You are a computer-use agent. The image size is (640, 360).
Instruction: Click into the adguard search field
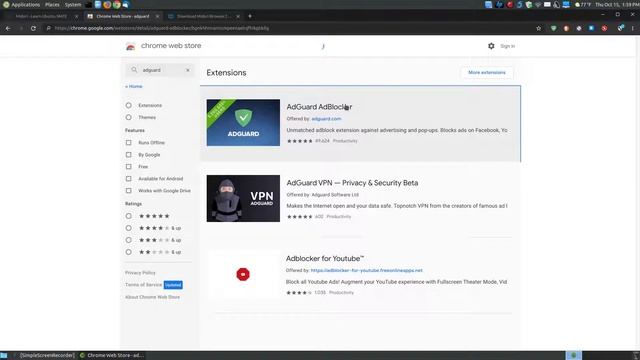click(x=161, y=70)
